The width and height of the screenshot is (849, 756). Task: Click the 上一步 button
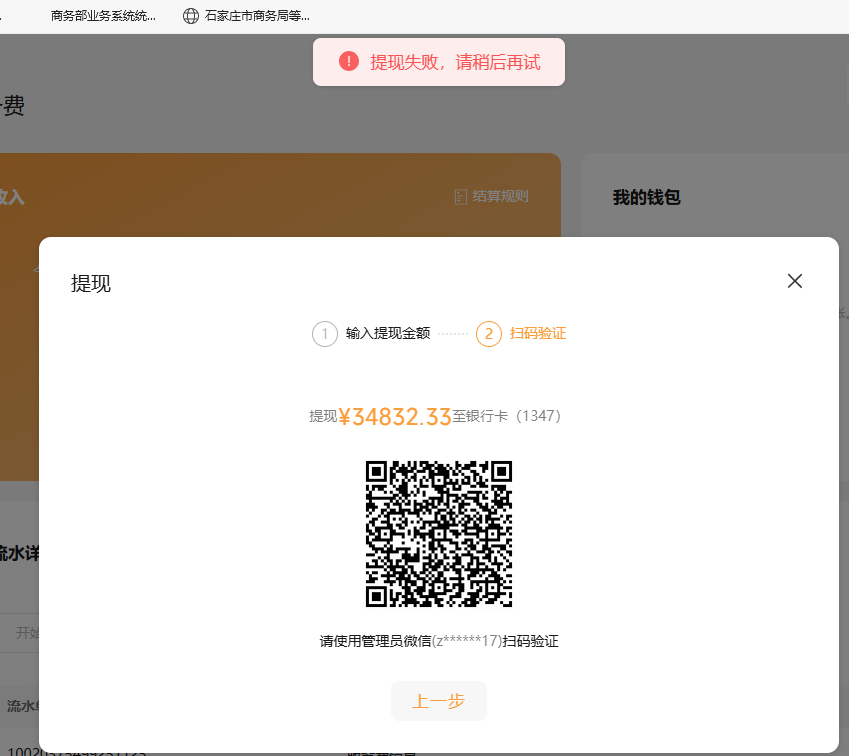point(439,701)
